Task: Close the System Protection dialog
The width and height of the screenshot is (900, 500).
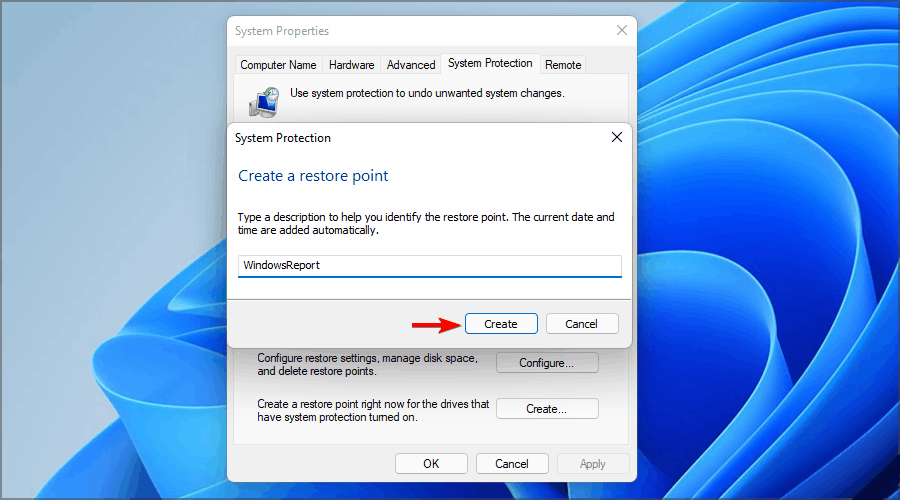Action: [x=616, y=137]
